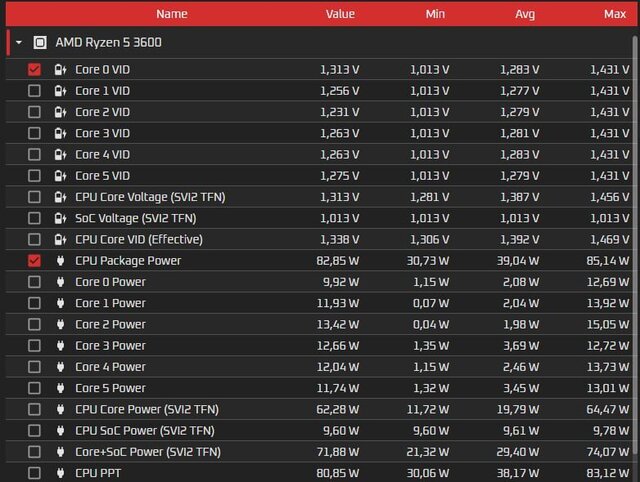Click the power plug icon for Core 0 Power
This screenshot has height=482, width=640.
pos(59,282)
